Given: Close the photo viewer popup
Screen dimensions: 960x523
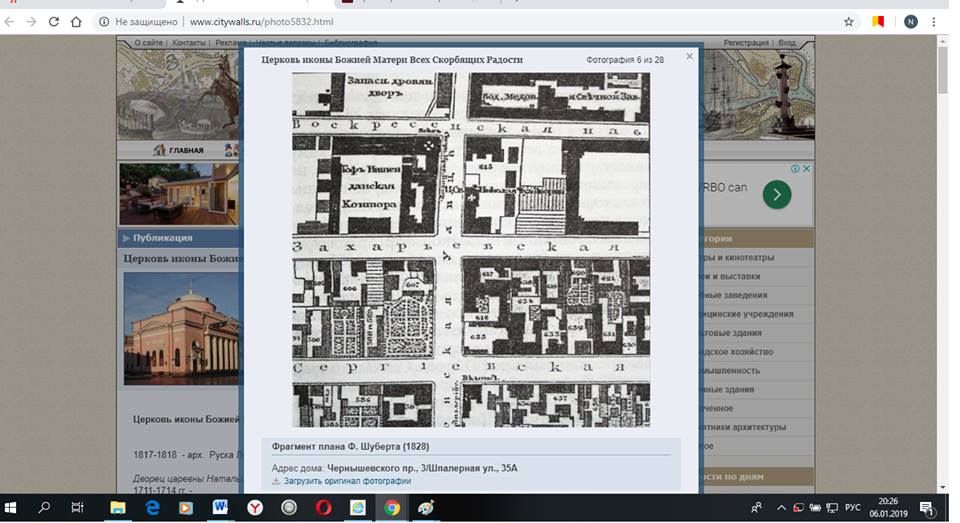Looking at the screenshot, I should [x=689, y=56].
